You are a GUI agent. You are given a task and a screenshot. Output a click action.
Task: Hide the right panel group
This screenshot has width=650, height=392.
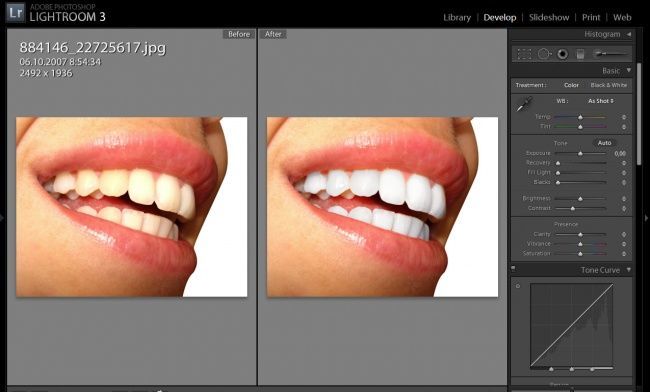tap(646, 217)
